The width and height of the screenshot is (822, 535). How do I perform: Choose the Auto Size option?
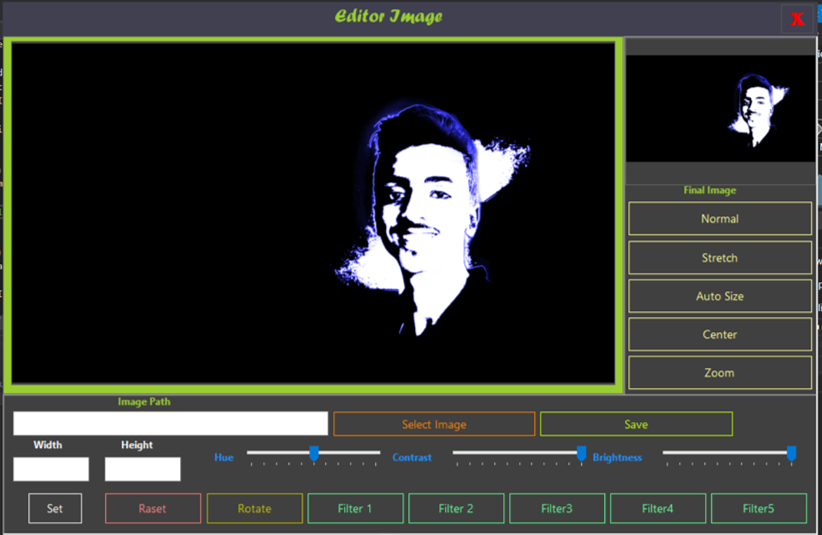(x=719, y=296)
